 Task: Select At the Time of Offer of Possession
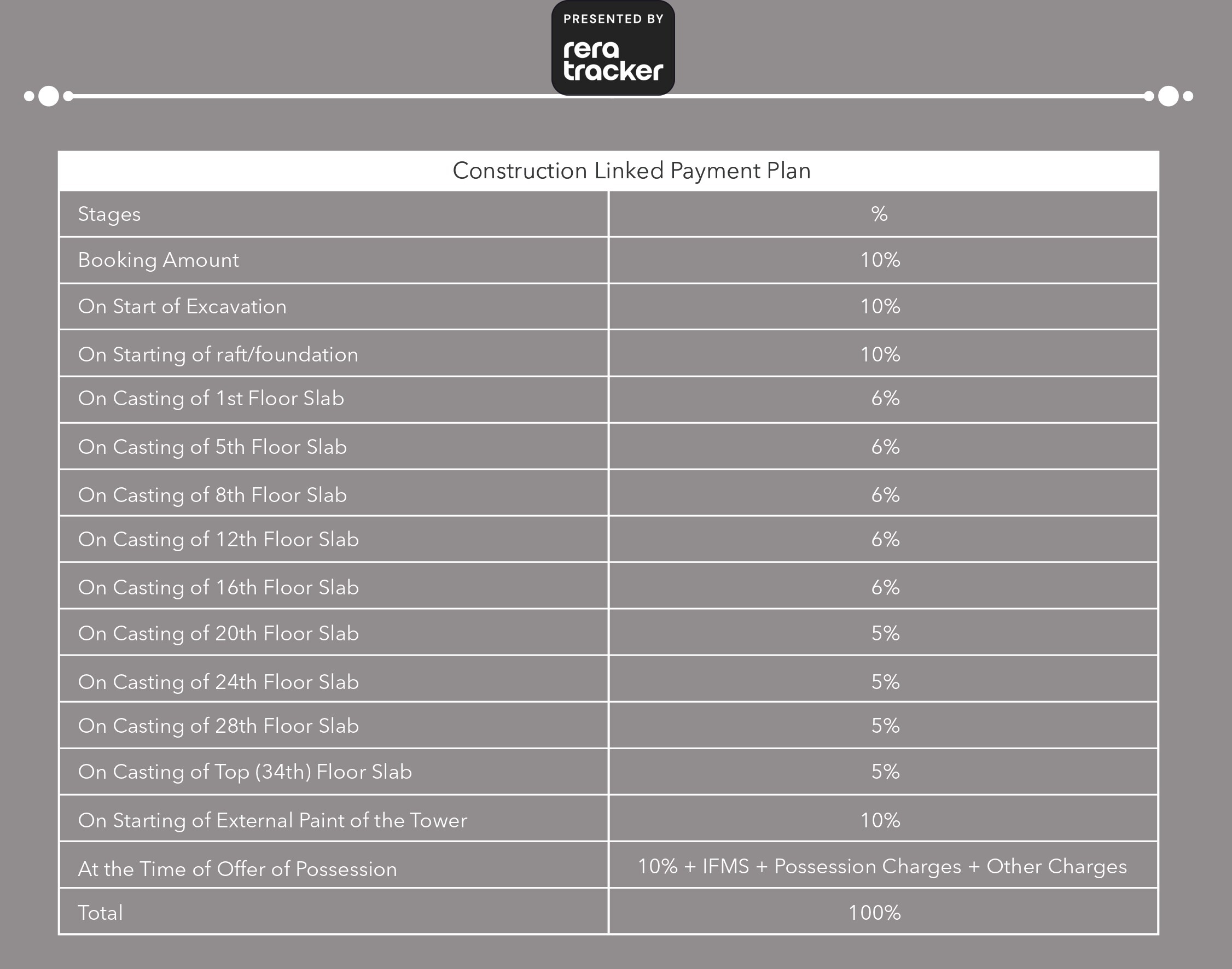(x=237, y=869)
